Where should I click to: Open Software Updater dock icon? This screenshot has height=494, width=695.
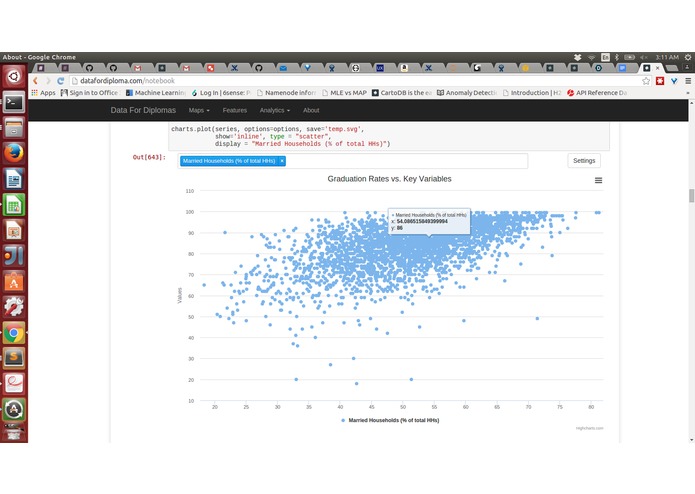coord(14,410)
